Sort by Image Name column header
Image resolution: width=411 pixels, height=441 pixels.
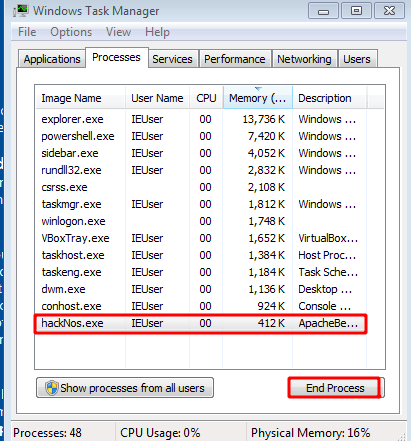coord(80,98)
